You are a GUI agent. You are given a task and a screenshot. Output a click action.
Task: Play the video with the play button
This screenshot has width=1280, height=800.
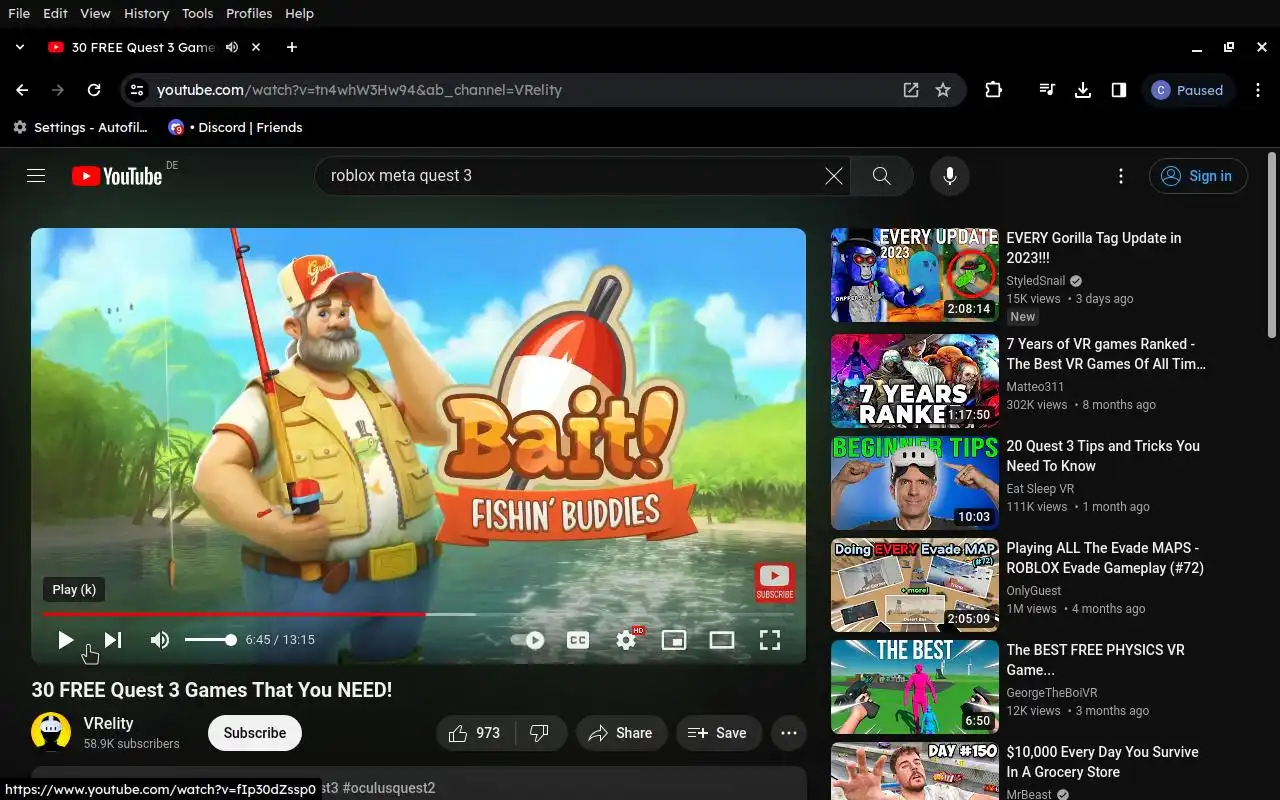pos(65,640)
